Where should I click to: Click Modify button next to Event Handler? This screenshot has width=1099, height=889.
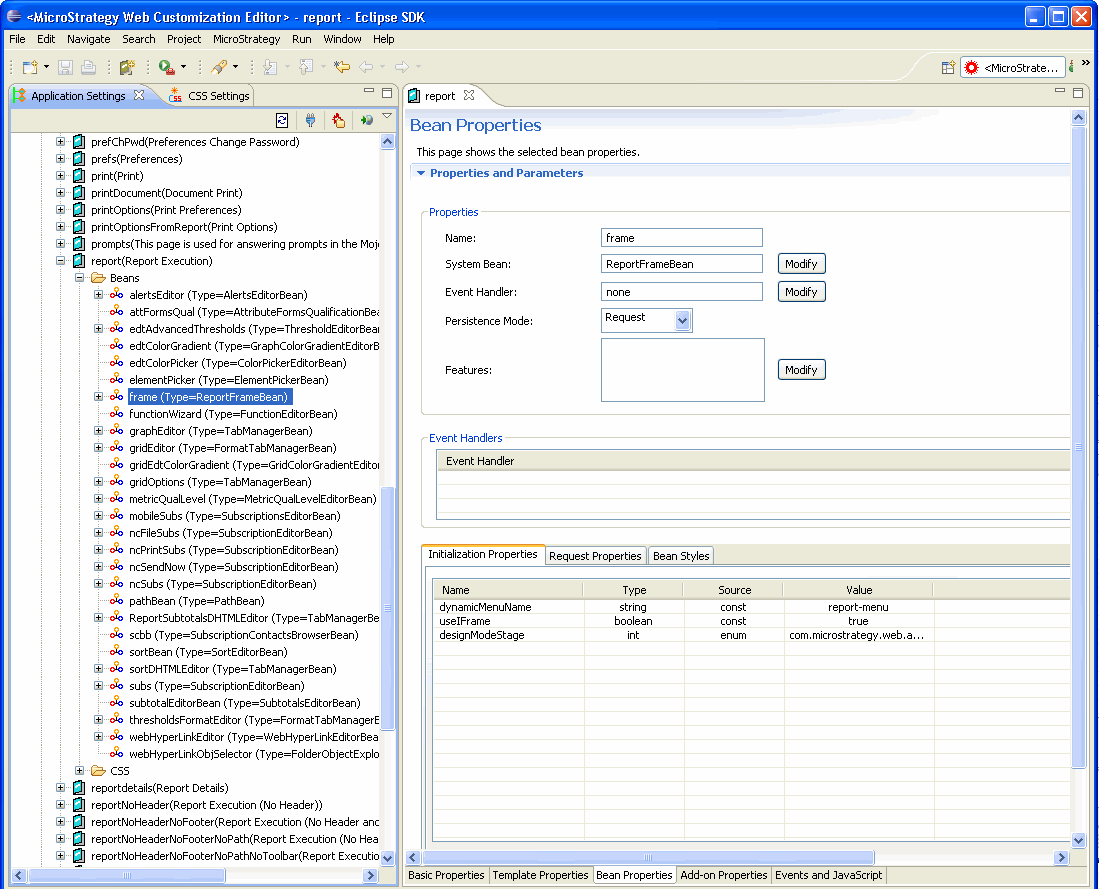point(801,292)
